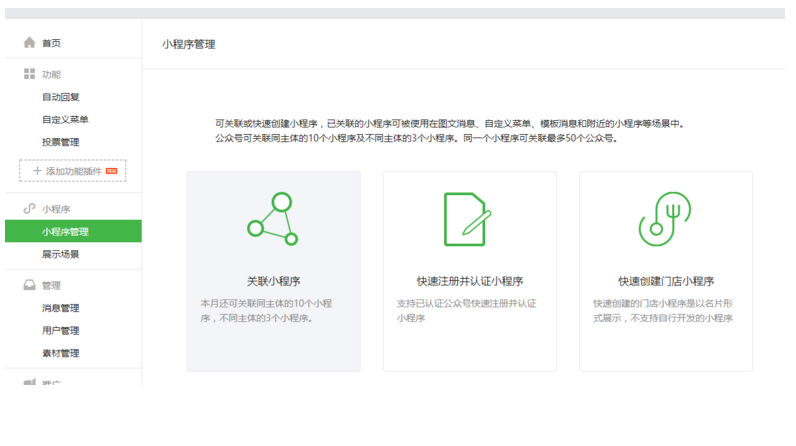Open 投票管理 page
This screenshot has width=796, height=446.
pos(61,142)
